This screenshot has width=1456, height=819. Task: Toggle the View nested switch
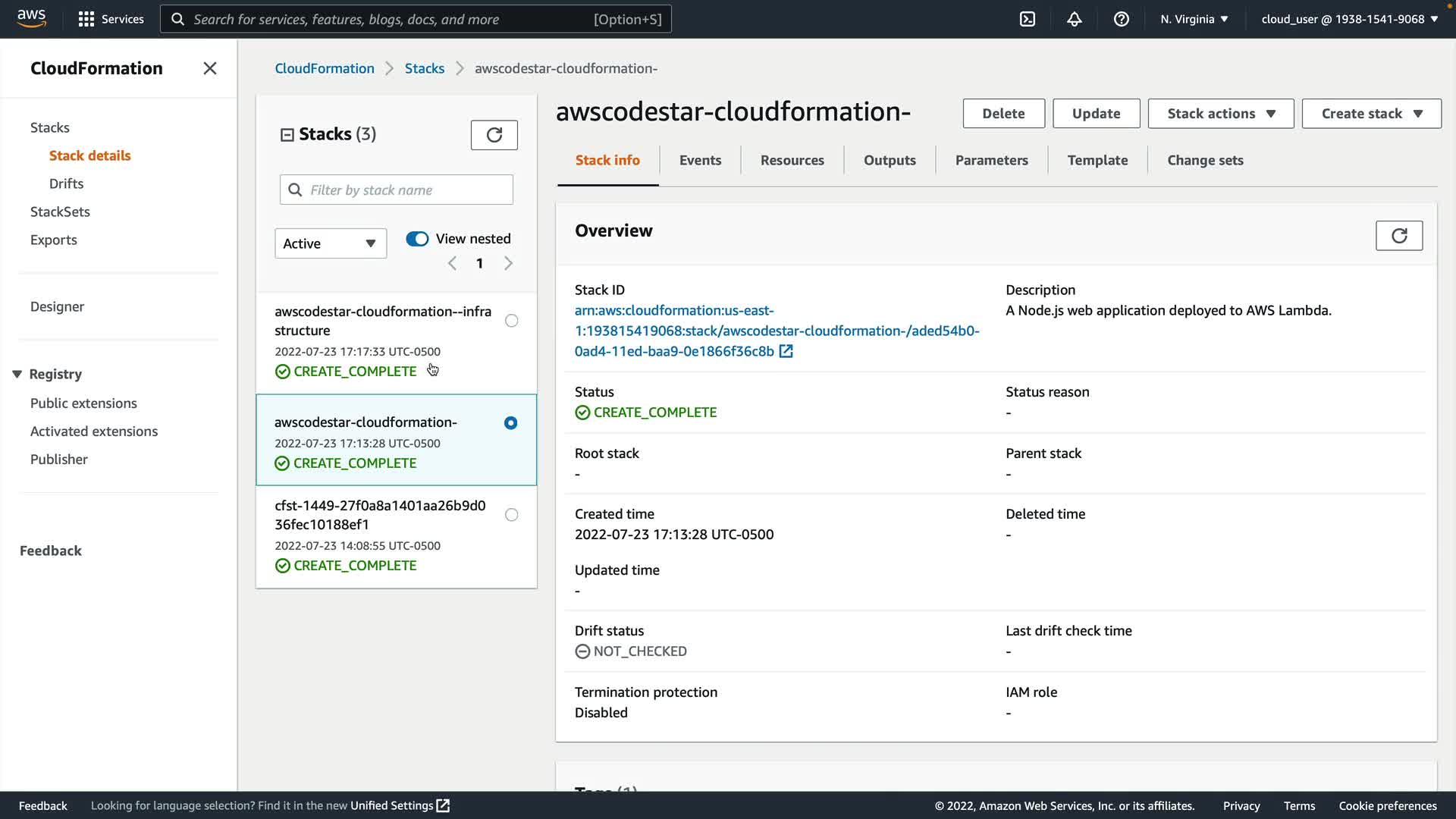(417, 239)
